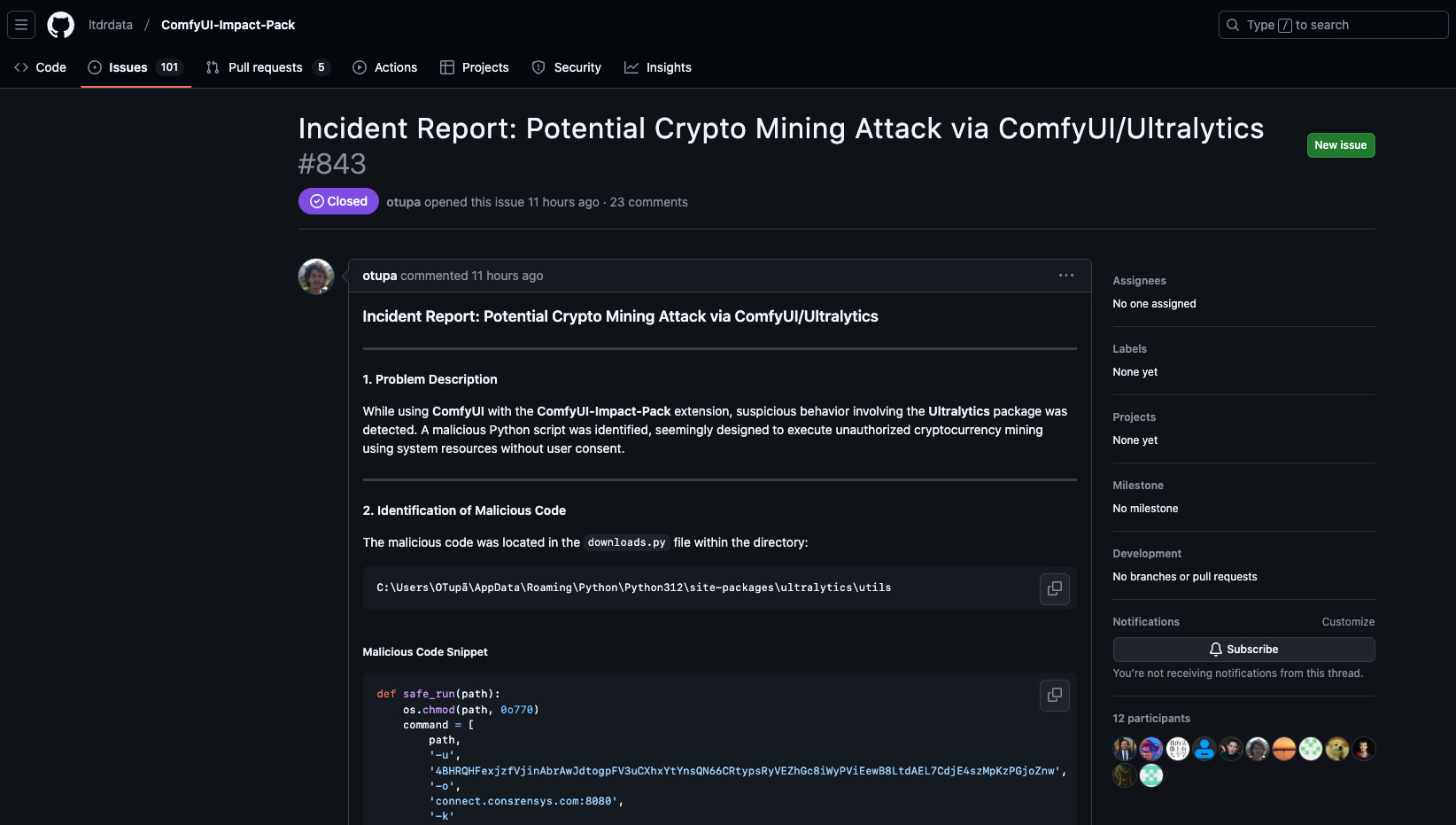Screen dimensions: 1456x825
Task: Open the last avatar in second participants row
Action: (1151, 775)
